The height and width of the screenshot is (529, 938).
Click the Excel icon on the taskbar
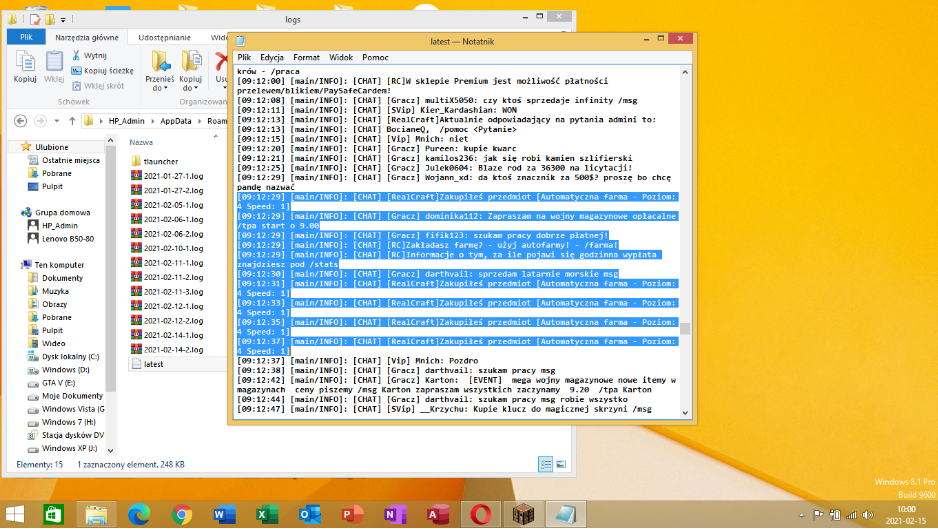click(267, 514)
